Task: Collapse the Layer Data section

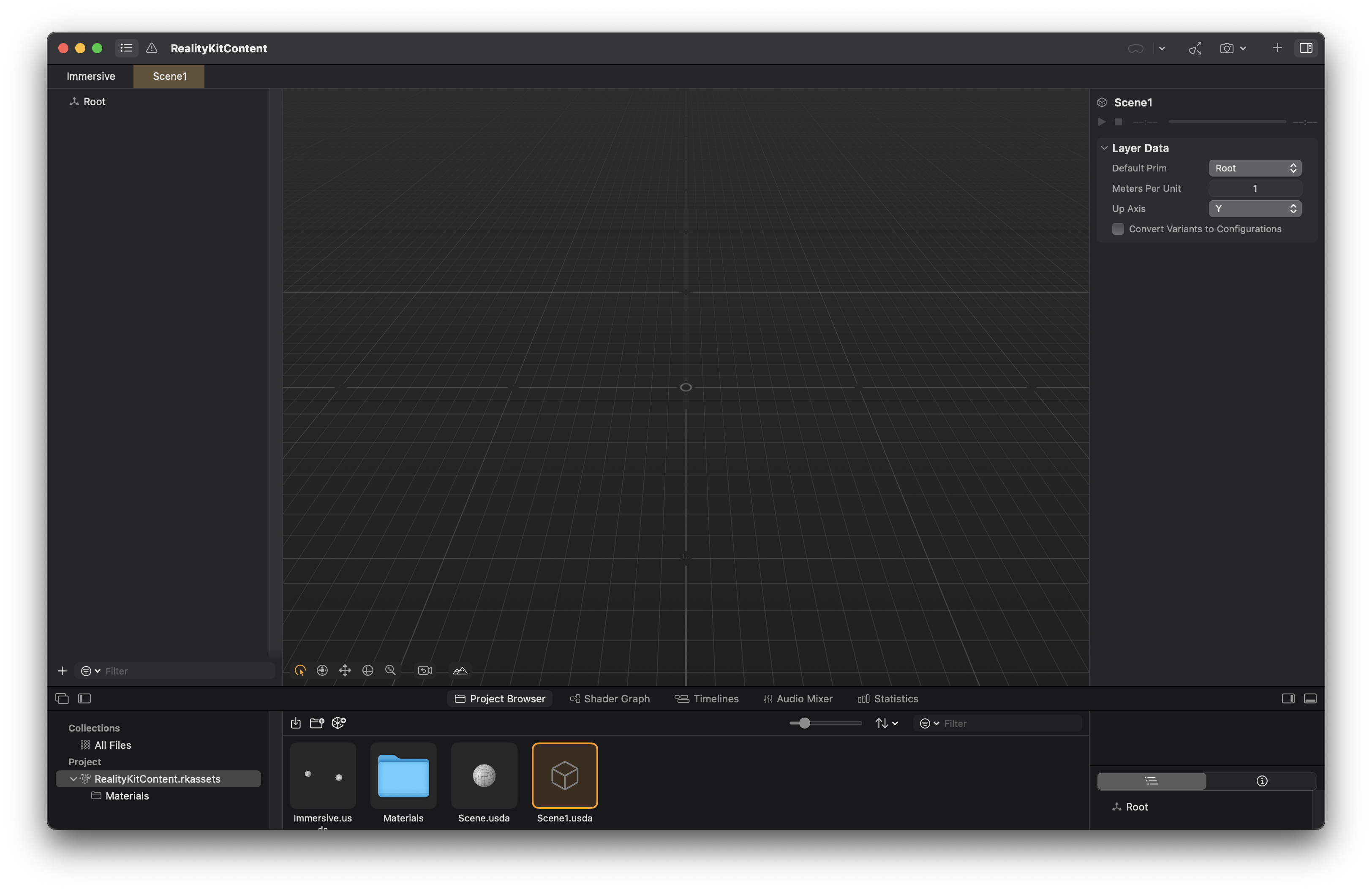Action: [x=1104, y=148]
